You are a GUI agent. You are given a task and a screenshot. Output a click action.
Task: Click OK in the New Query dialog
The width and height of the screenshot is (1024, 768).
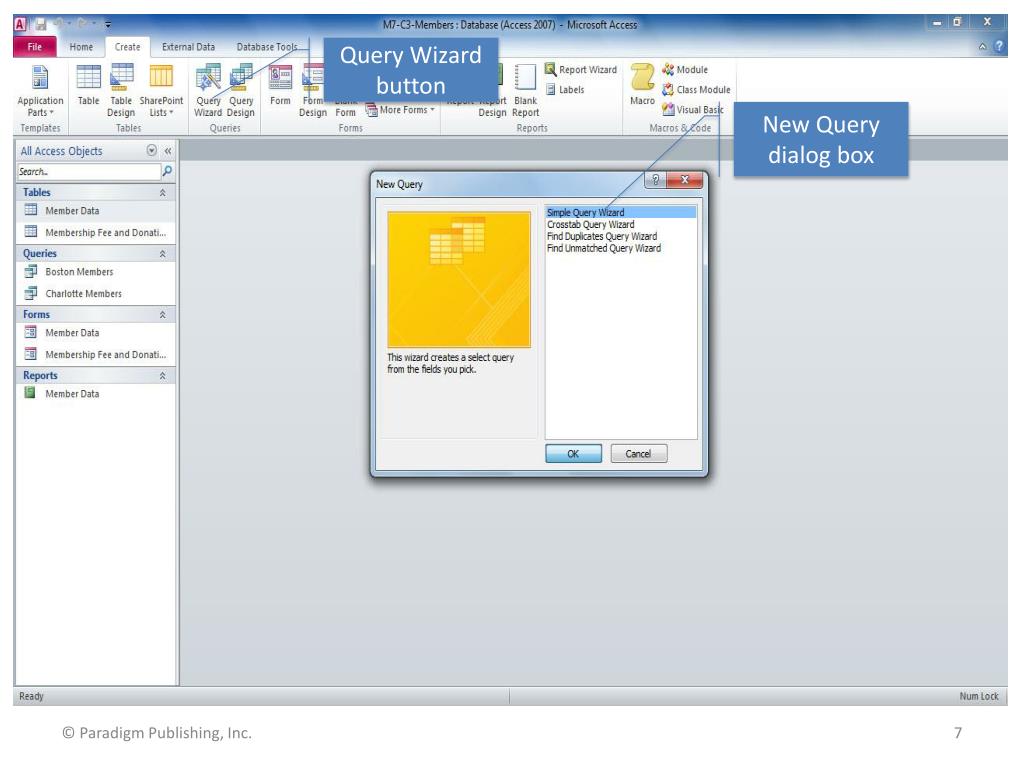coord(573,453)
